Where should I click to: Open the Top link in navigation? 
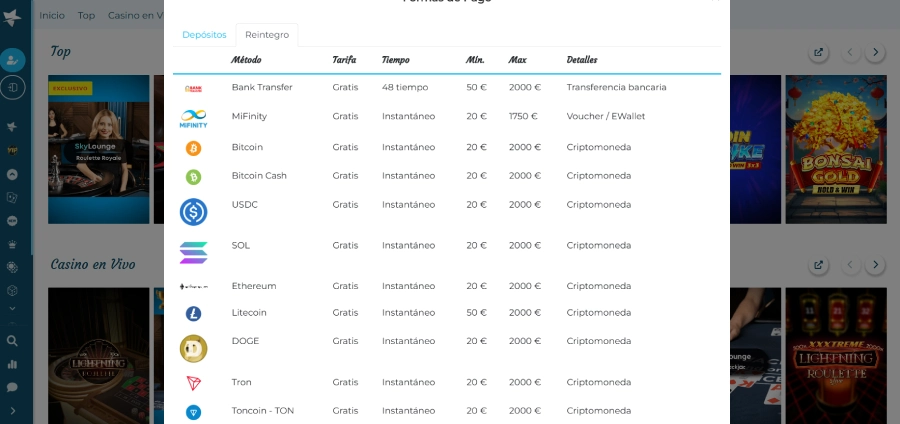click(x=86, y=15)
